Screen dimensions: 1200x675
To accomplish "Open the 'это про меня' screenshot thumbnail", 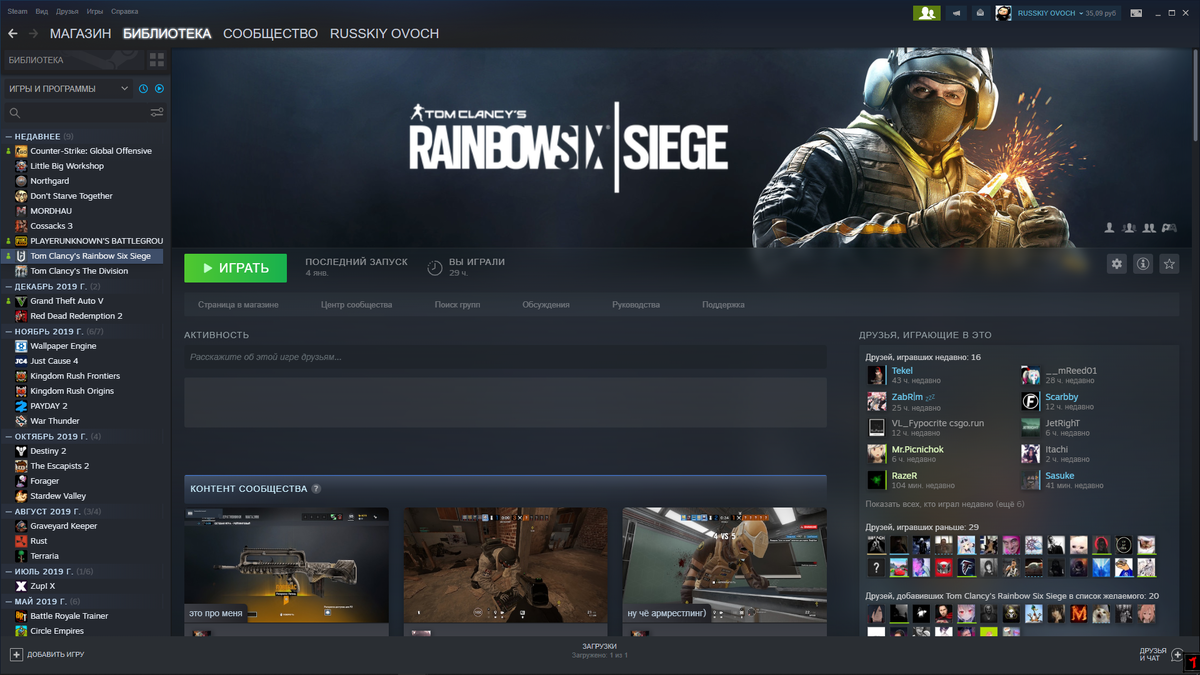I will click(286, 564).
